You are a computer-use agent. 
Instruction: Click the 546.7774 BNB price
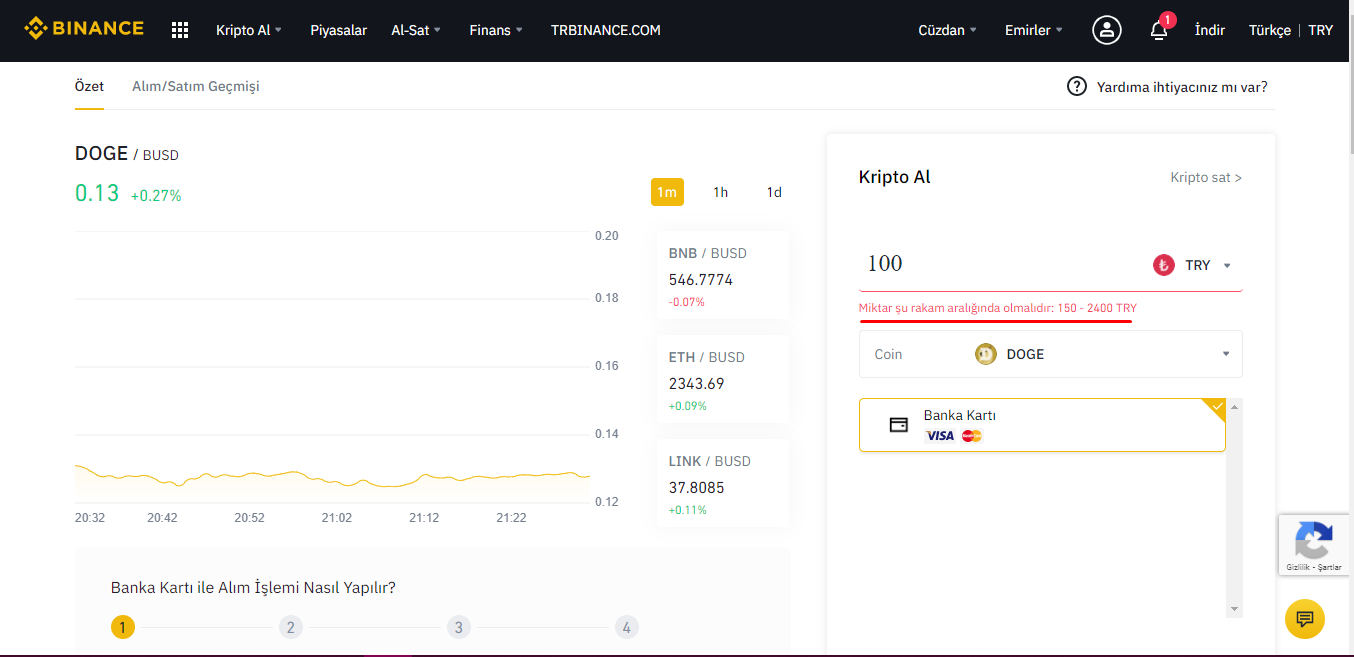tap(701, 280)
